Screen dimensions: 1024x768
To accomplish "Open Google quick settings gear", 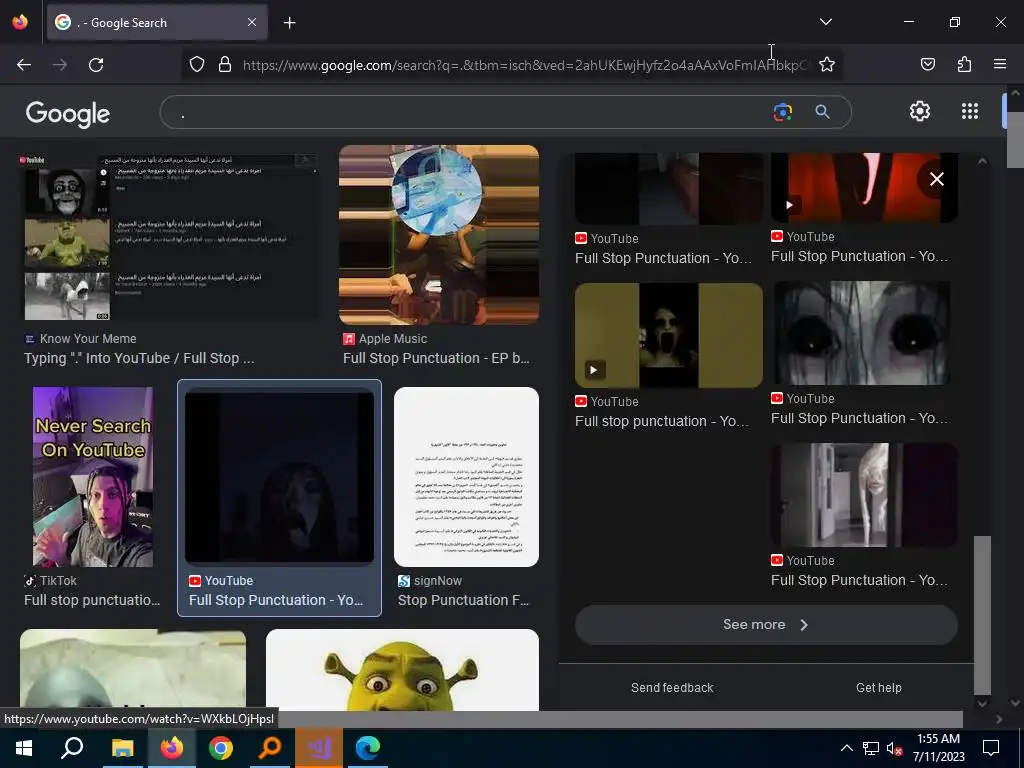I will pyautogui.click(x=920, y=111).
